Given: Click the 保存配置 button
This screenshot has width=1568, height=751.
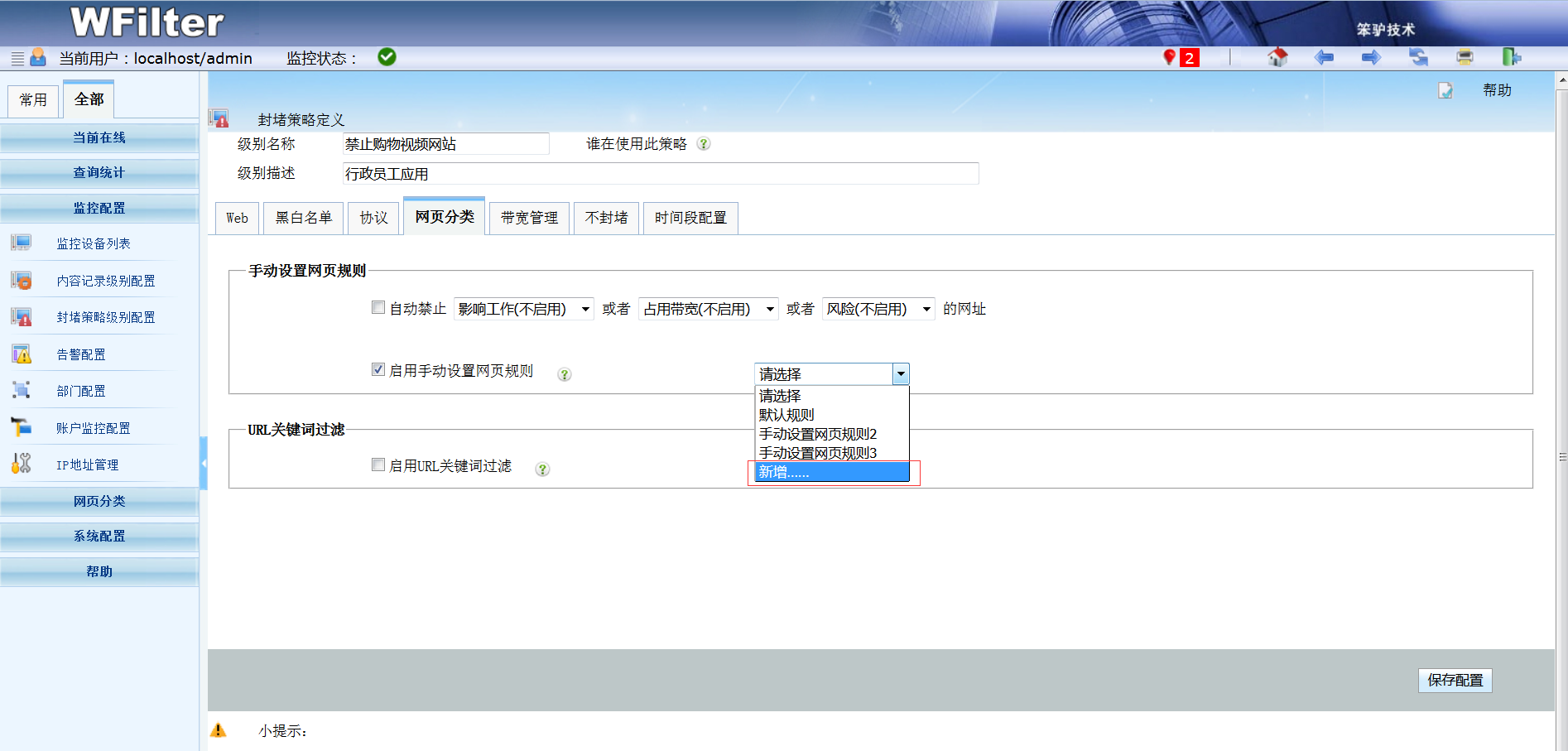Looking at the screenshot, I should (x=1455, y=681).
